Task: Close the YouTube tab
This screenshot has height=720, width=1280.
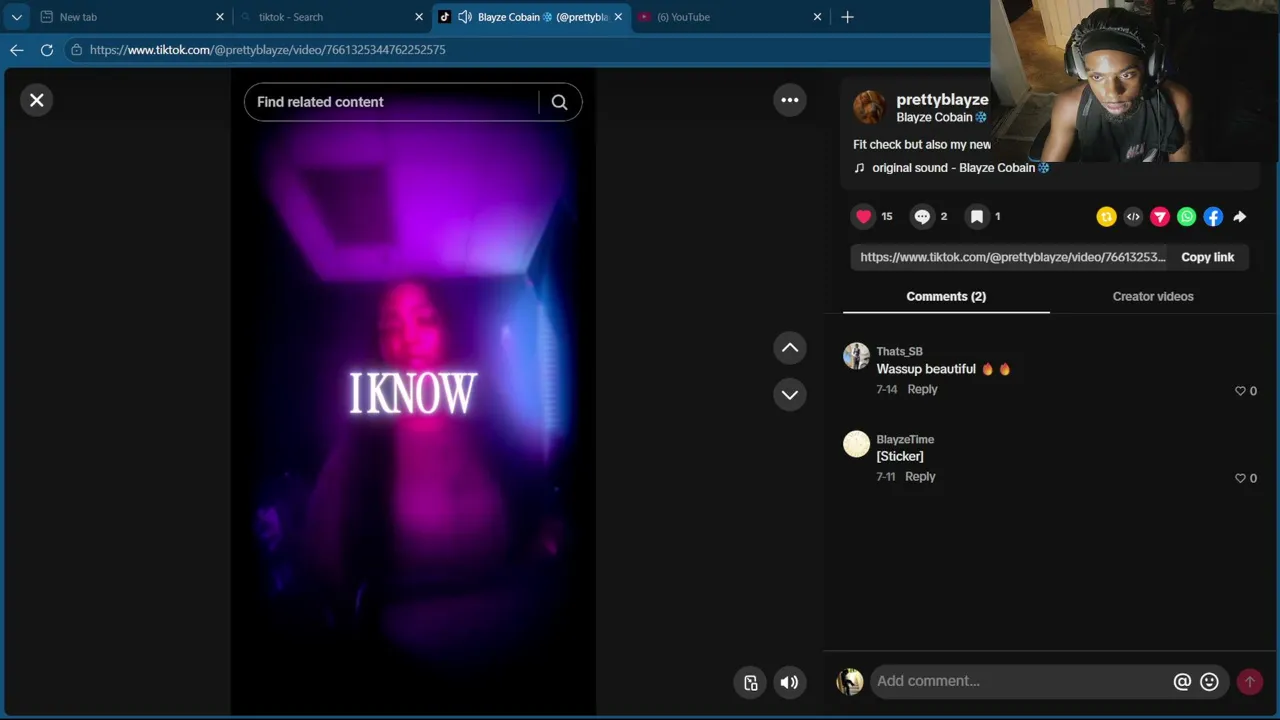Action: 817,17
